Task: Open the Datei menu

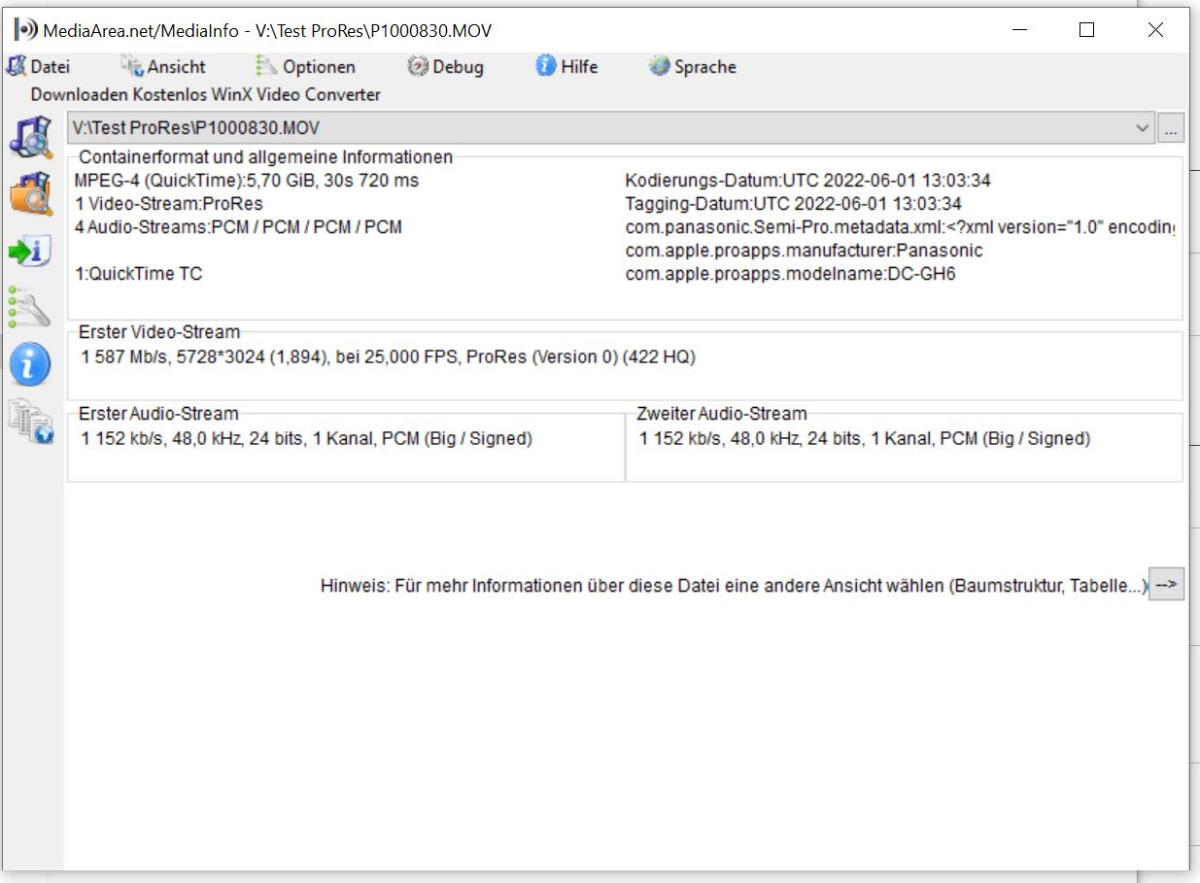Action: [38, 67]
